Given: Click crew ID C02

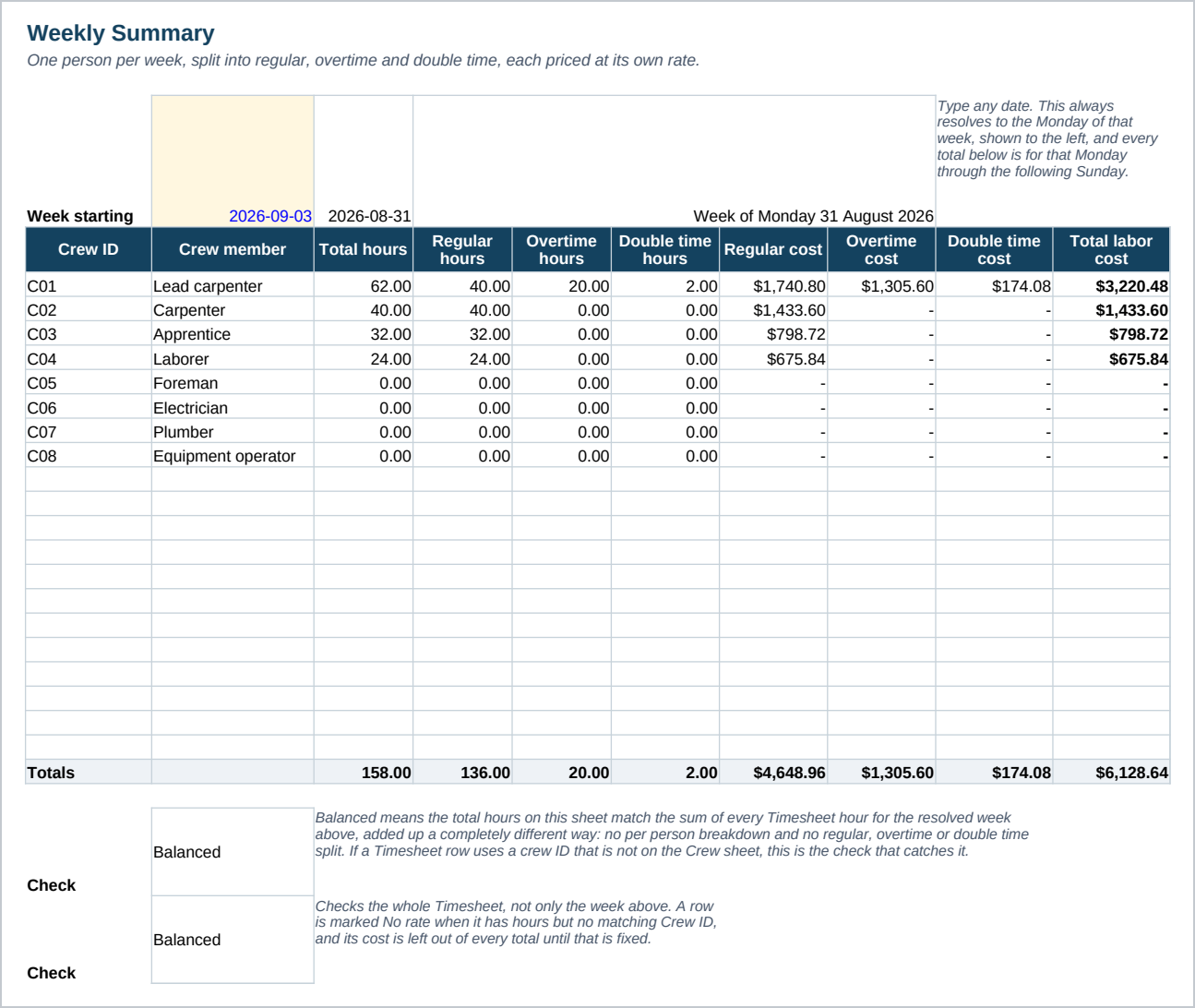Looking at the screenshot, I should [89, 310].
